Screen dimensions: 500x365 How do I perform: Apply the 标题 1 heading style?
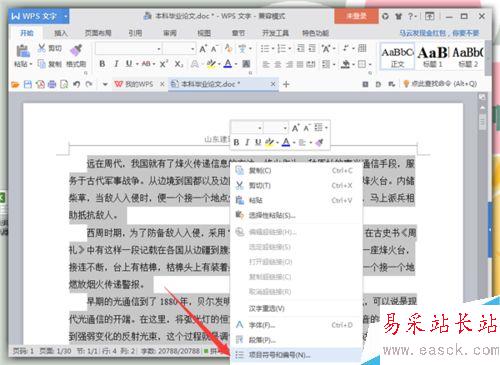click(x=433, y=56)
